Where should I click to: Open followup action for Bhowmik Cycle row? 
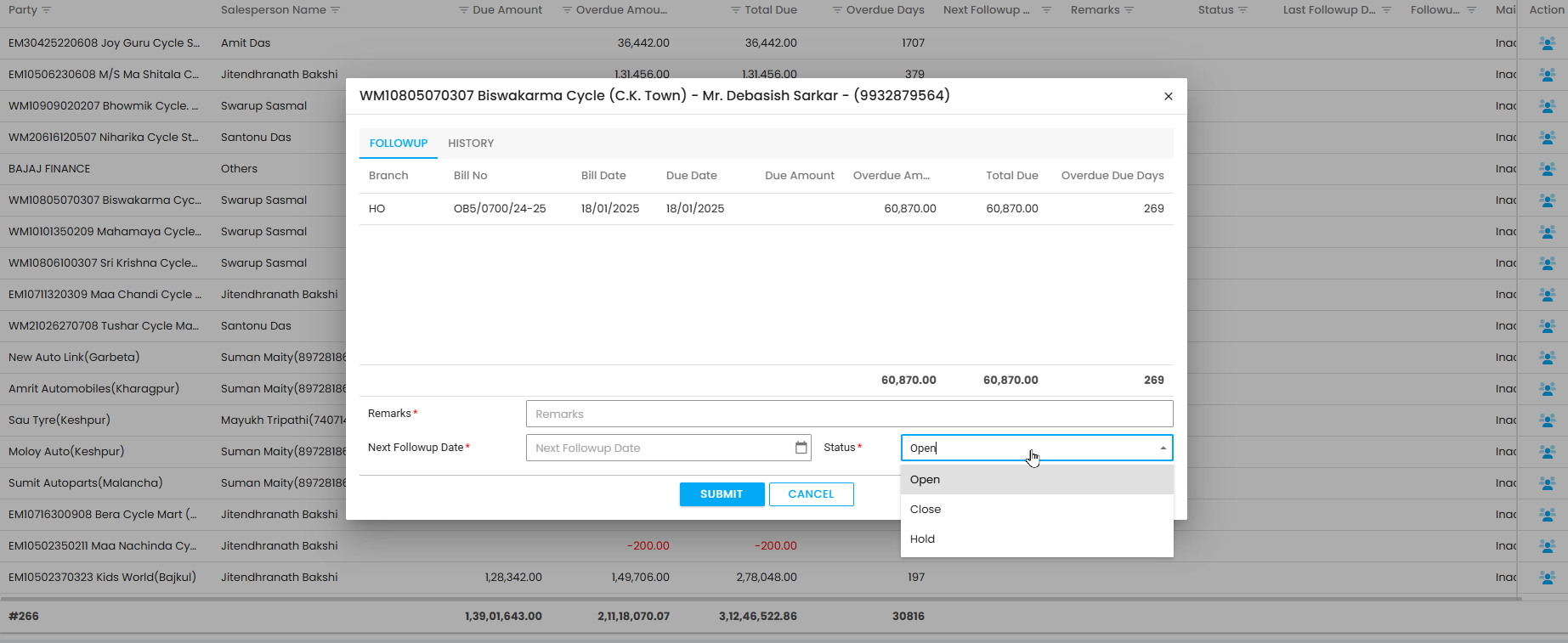tap(1548, 106)
